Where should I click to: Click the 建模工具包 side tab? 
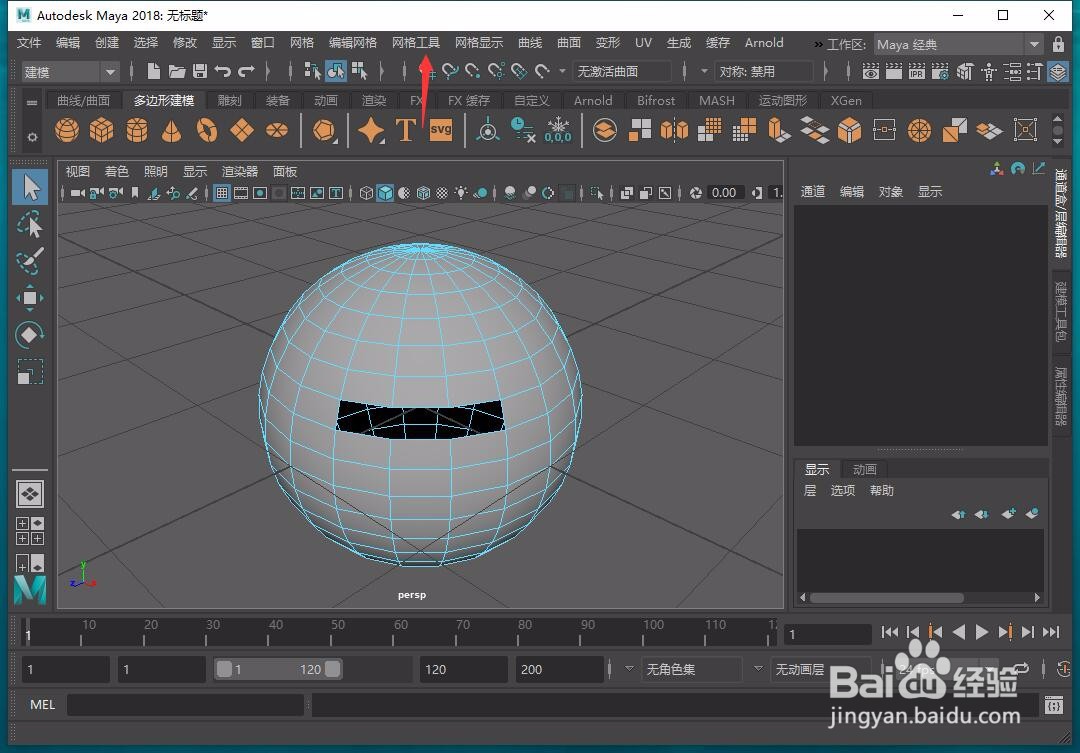click(x=1061, y=311)
